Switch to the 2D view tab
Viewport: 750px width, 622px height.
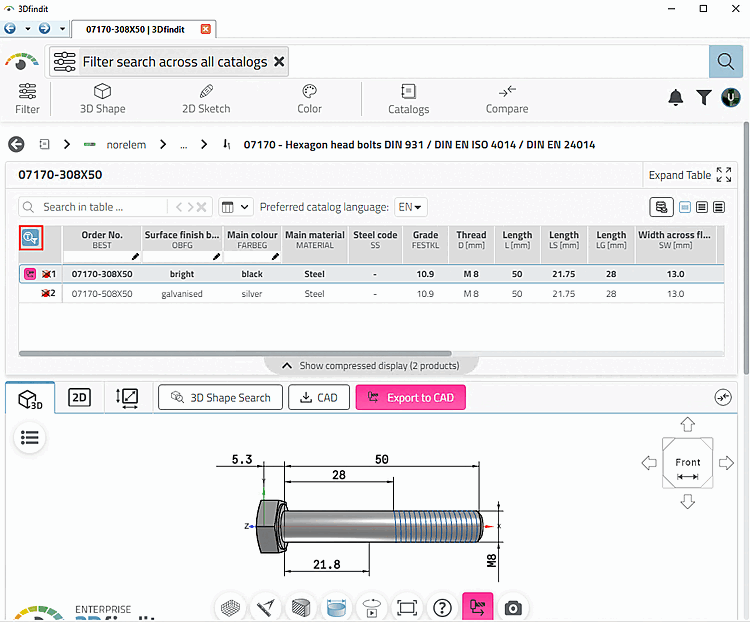(79, 398)
